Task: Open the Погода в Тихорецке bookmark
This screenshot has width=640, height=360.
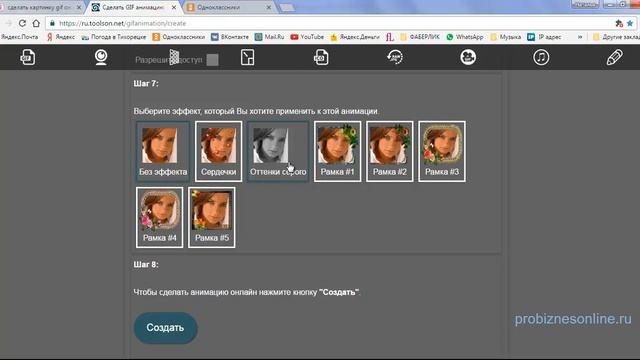Action: tap(113, 37)
